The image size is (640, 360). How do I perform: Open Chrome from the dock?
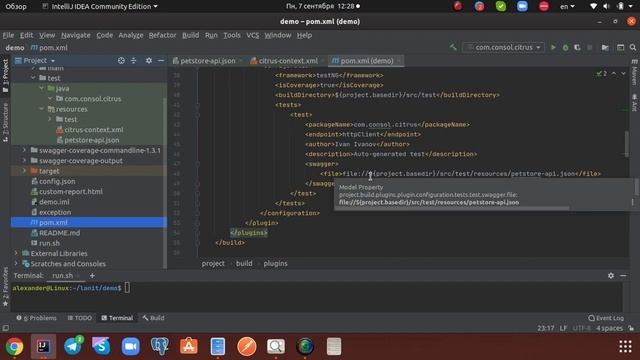(x=14, y=347)
